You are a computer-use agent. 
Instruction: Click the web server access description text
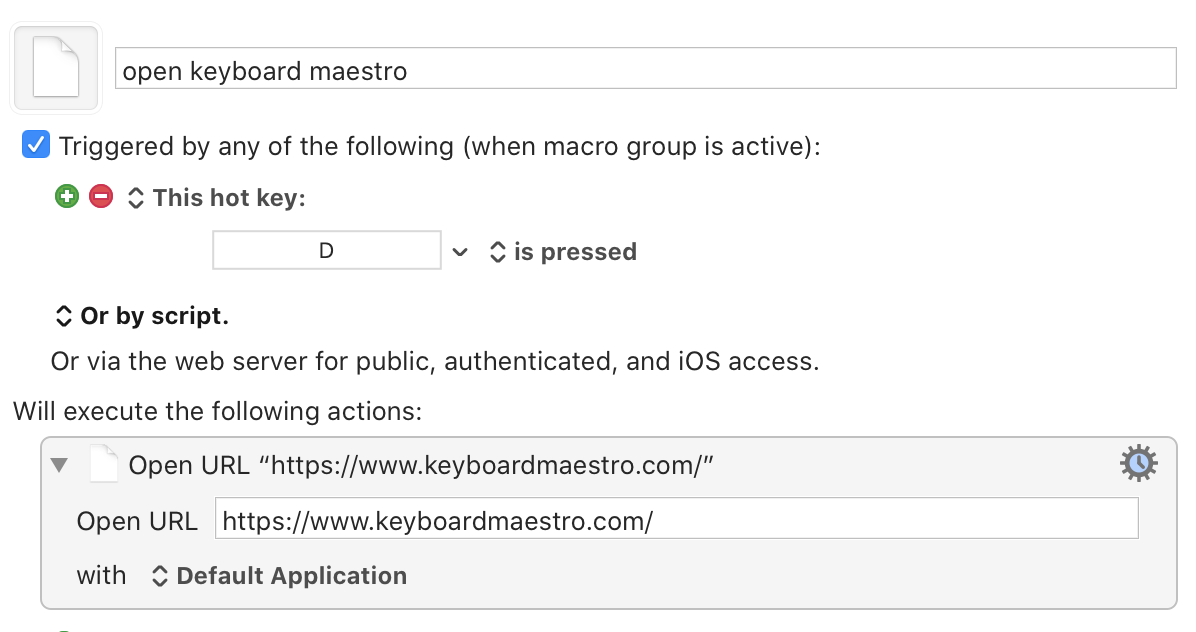click(x=435, y=361)
